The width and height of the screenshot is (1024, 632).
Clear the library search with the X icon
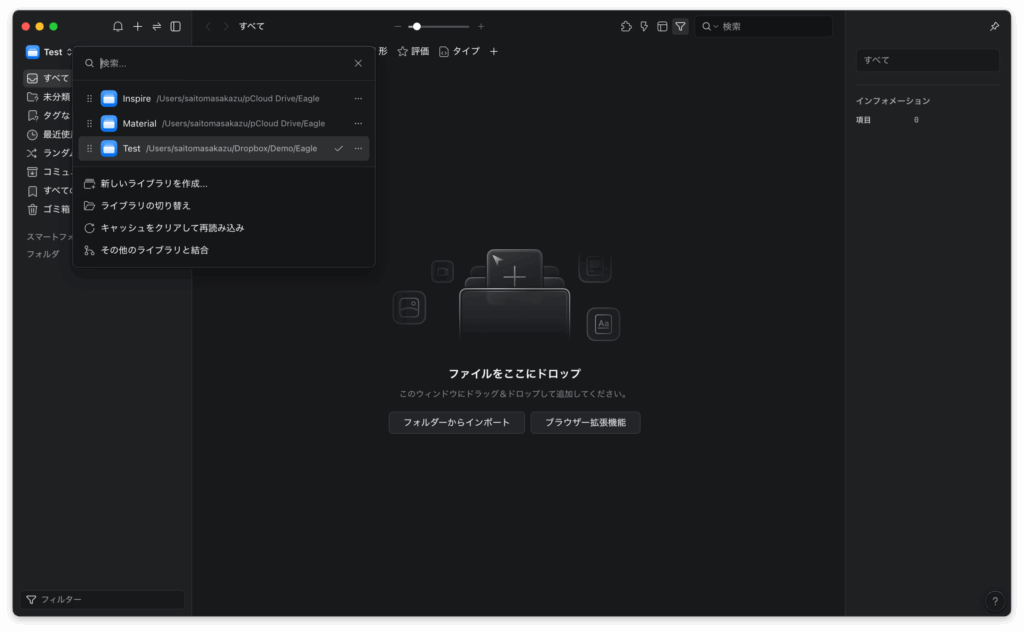click(358, 63)
